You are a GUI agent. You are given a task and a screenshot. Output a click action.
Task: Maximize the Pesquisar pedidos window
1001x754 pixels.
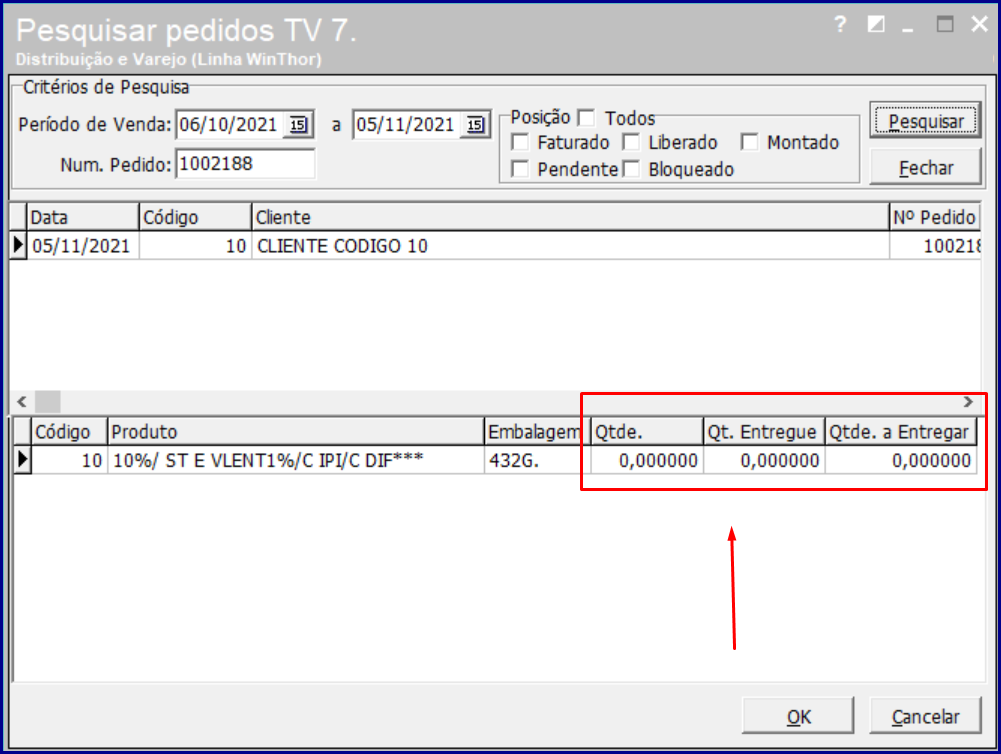(945, 24)
